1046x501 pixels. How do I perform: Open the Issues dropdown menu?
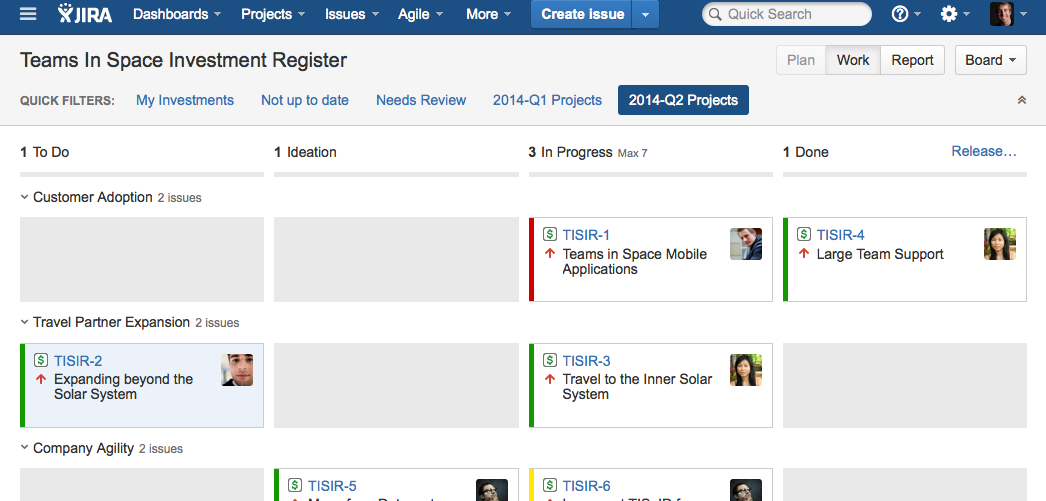352,14
